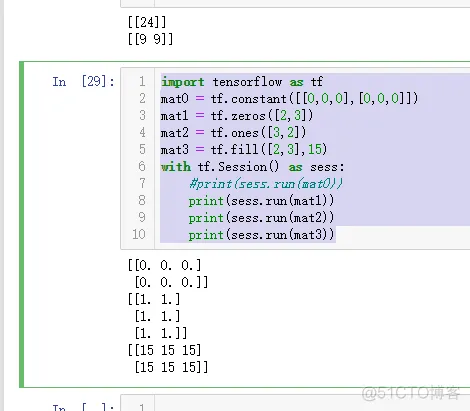Click output row '[0. 0. 0.]]'
The height and width of the screenshot is (411, 470).
click(171, 282)
